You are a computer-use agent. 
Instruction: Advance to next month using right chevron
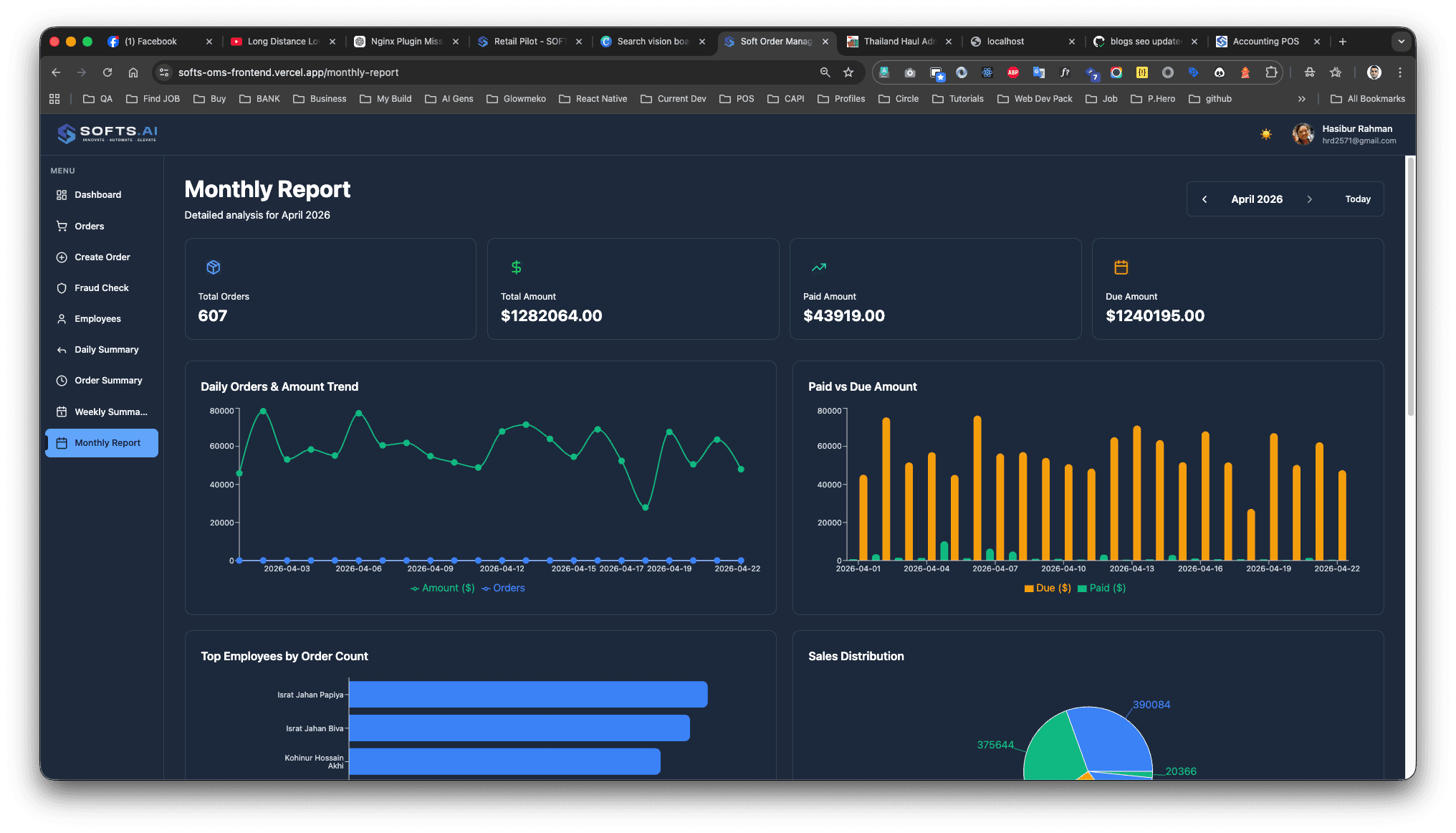coord(1310,199)
